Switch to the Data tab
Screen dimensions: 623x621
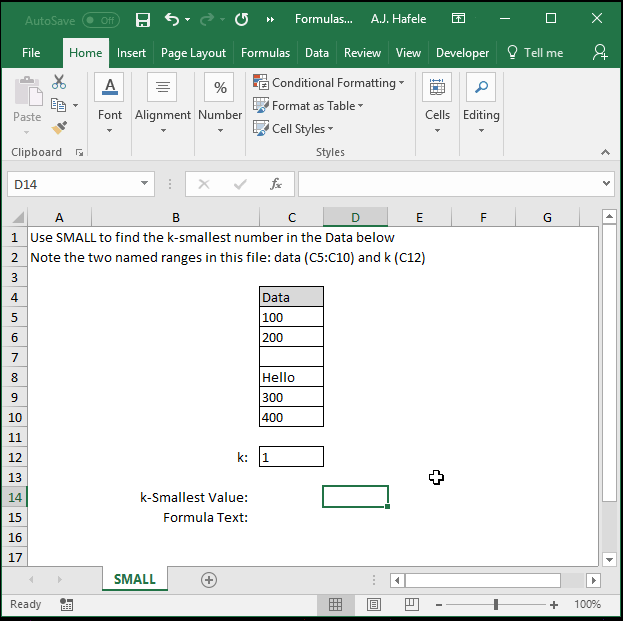317,53
